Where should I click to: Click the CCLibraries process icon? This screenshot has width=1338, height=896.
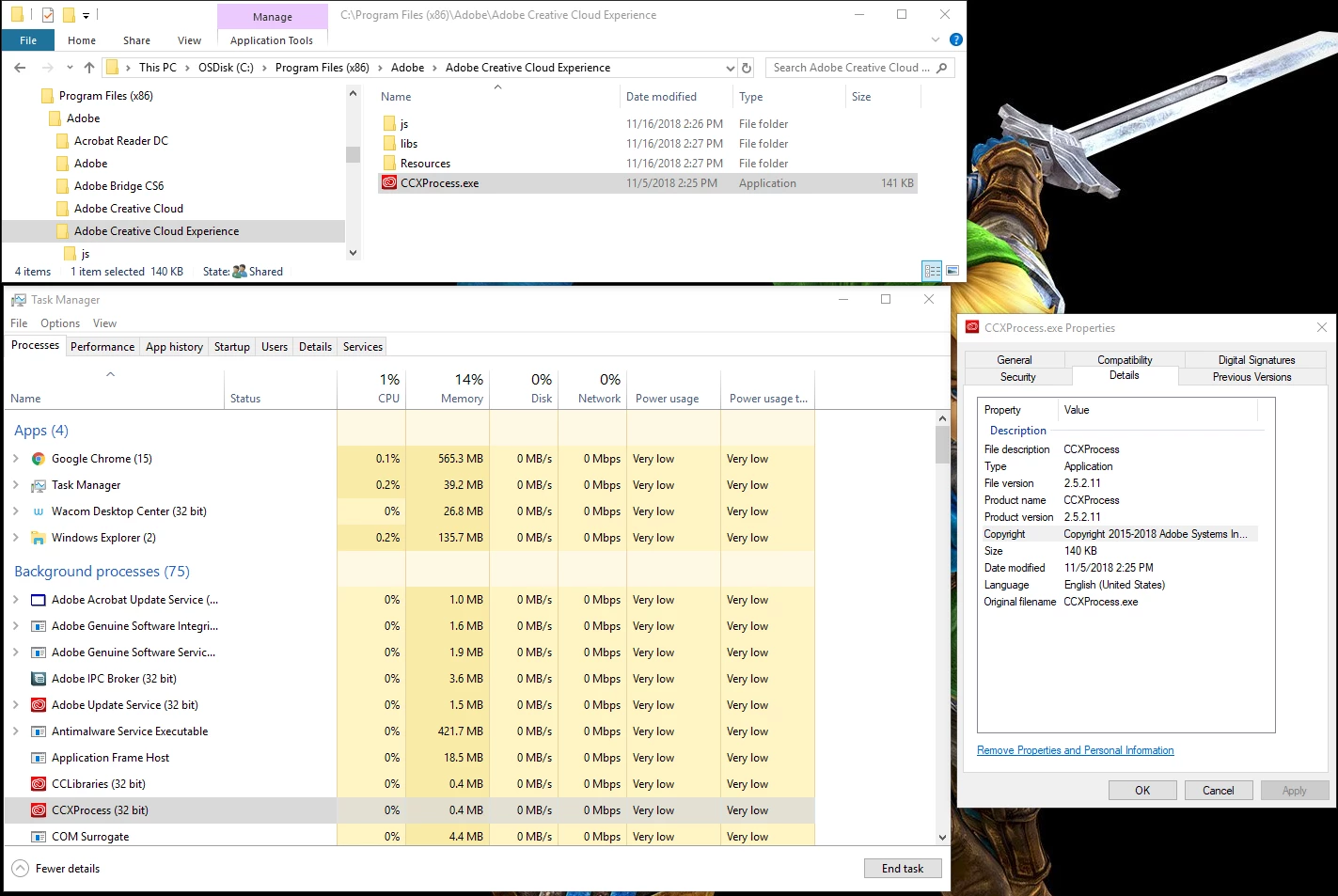click(39, 784)
